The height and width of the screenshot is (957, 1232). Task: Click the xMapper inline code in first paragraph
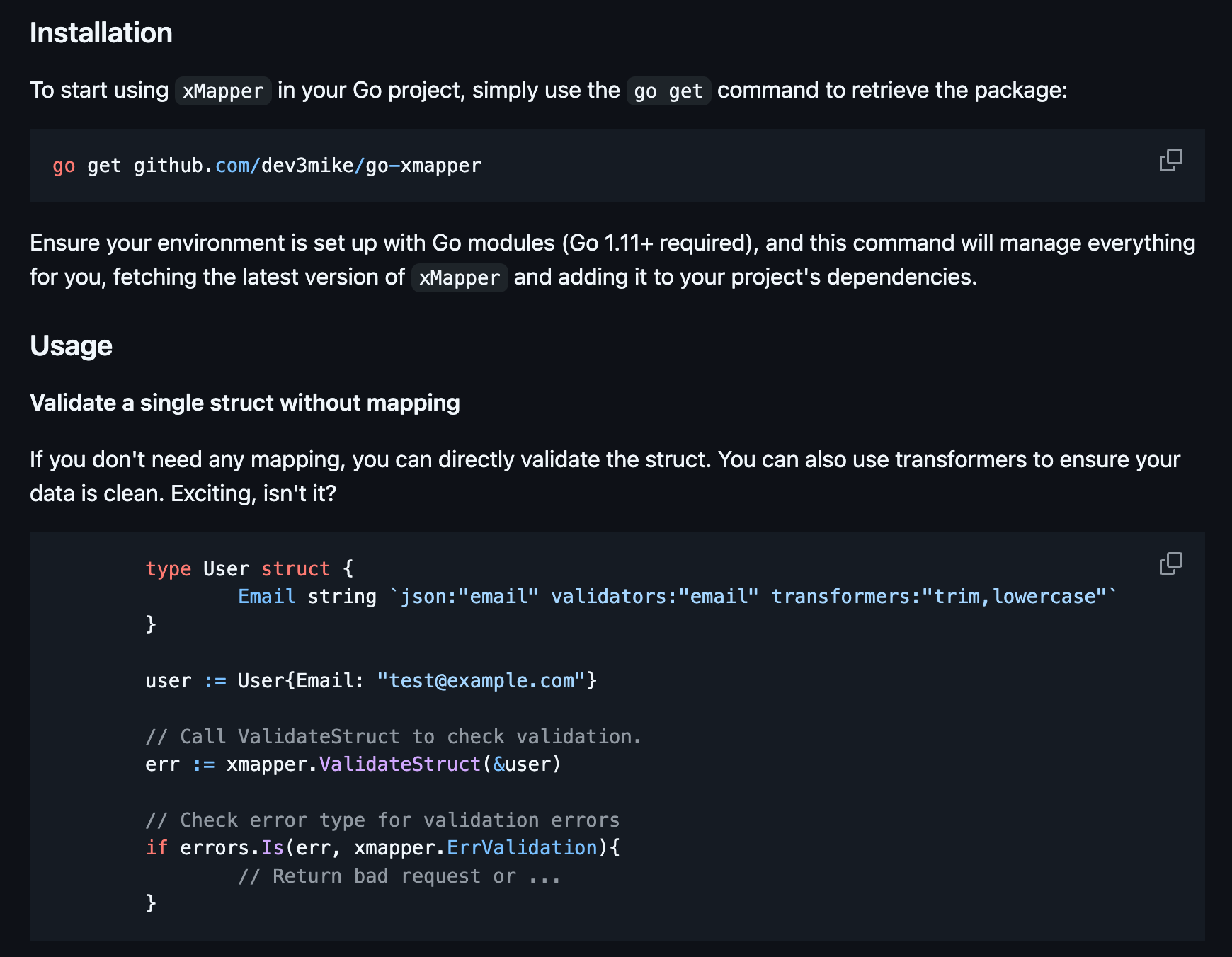[x=223, y=91]
